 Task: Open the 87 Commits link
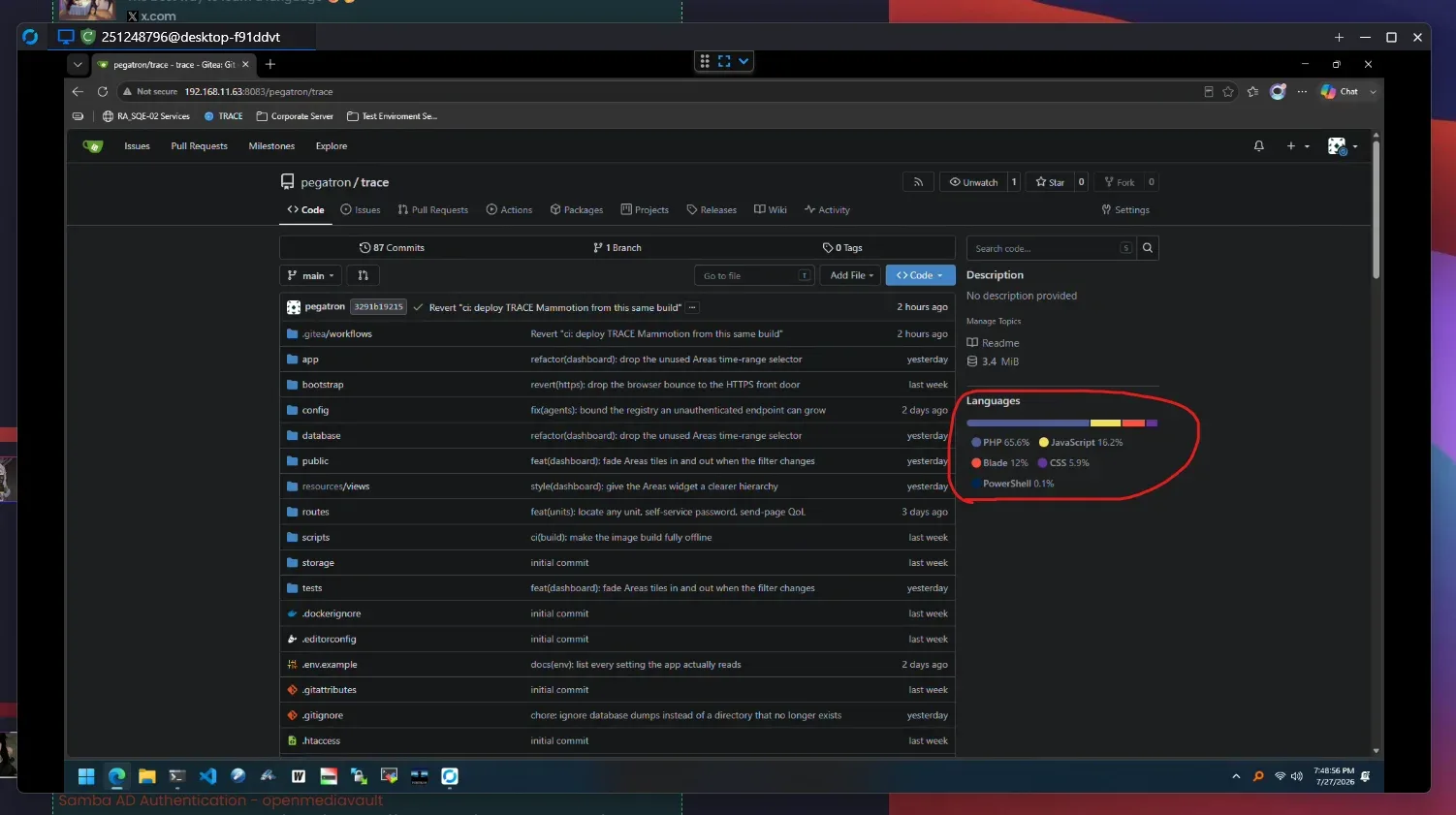tap(392, 248)
